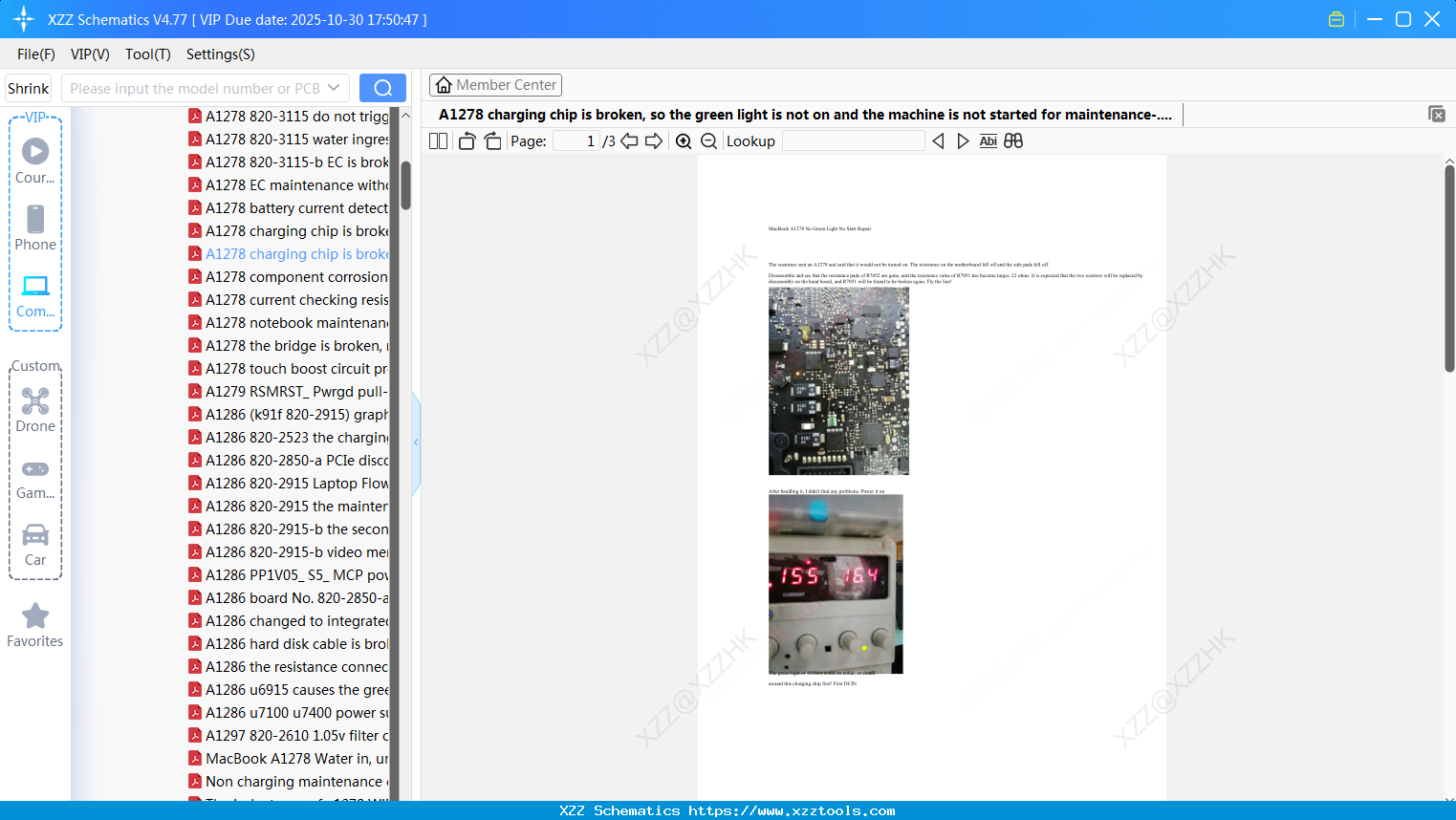Open 'A1286 820-2915 Laptop Flow' entry

point(289,483)
